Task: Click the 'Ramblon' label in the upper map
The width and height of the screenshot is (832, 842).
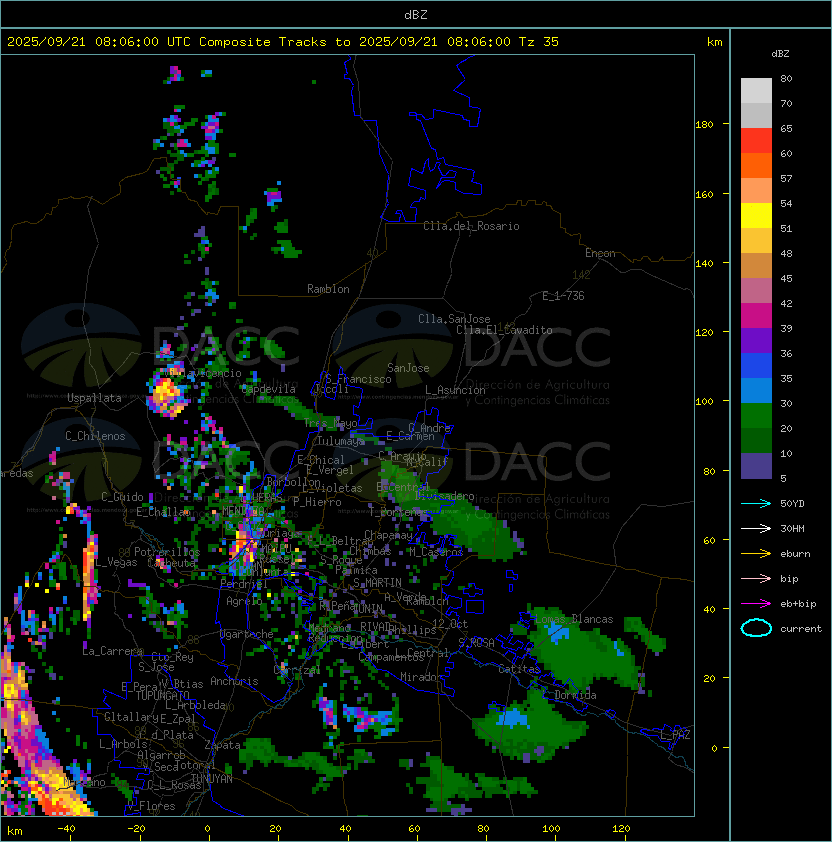Action: (328, 289)
